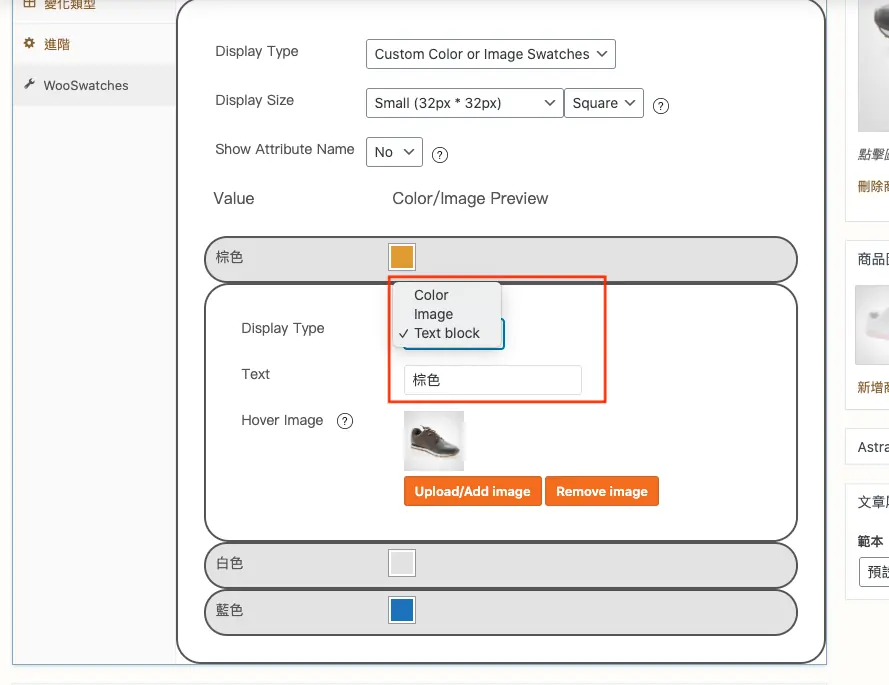Click blue color swatch for 藍色

402,610
